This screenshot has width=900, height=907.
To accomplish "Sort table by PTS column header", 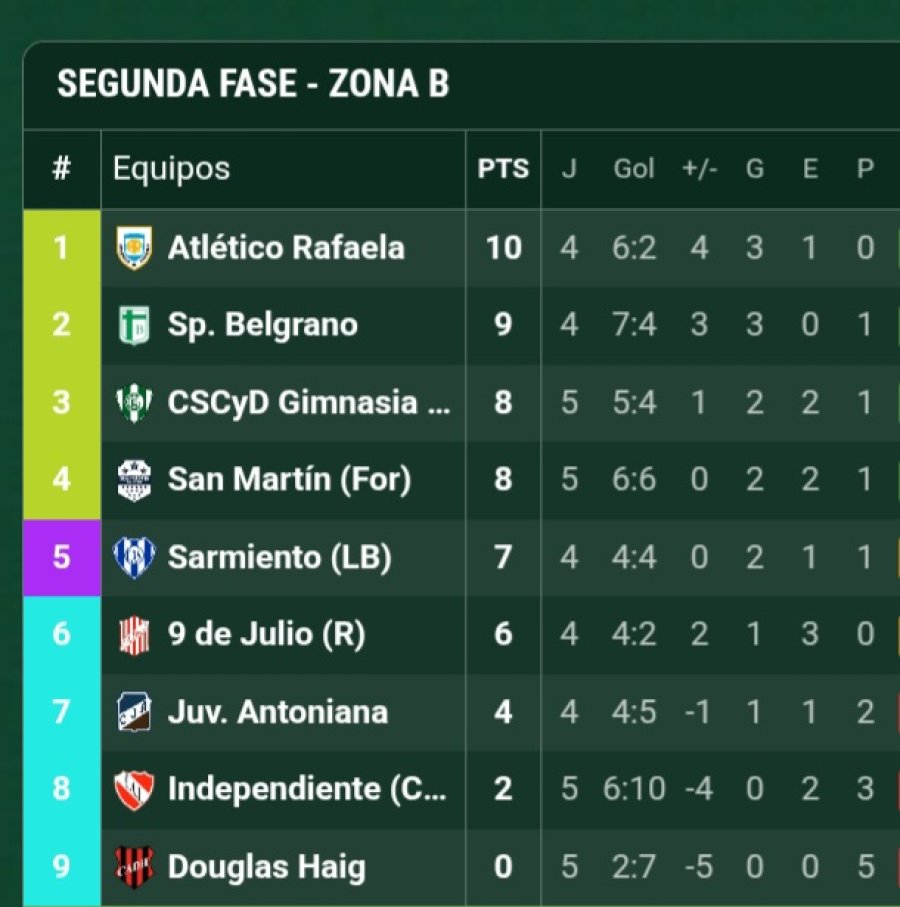I will [x=503, y=169].
